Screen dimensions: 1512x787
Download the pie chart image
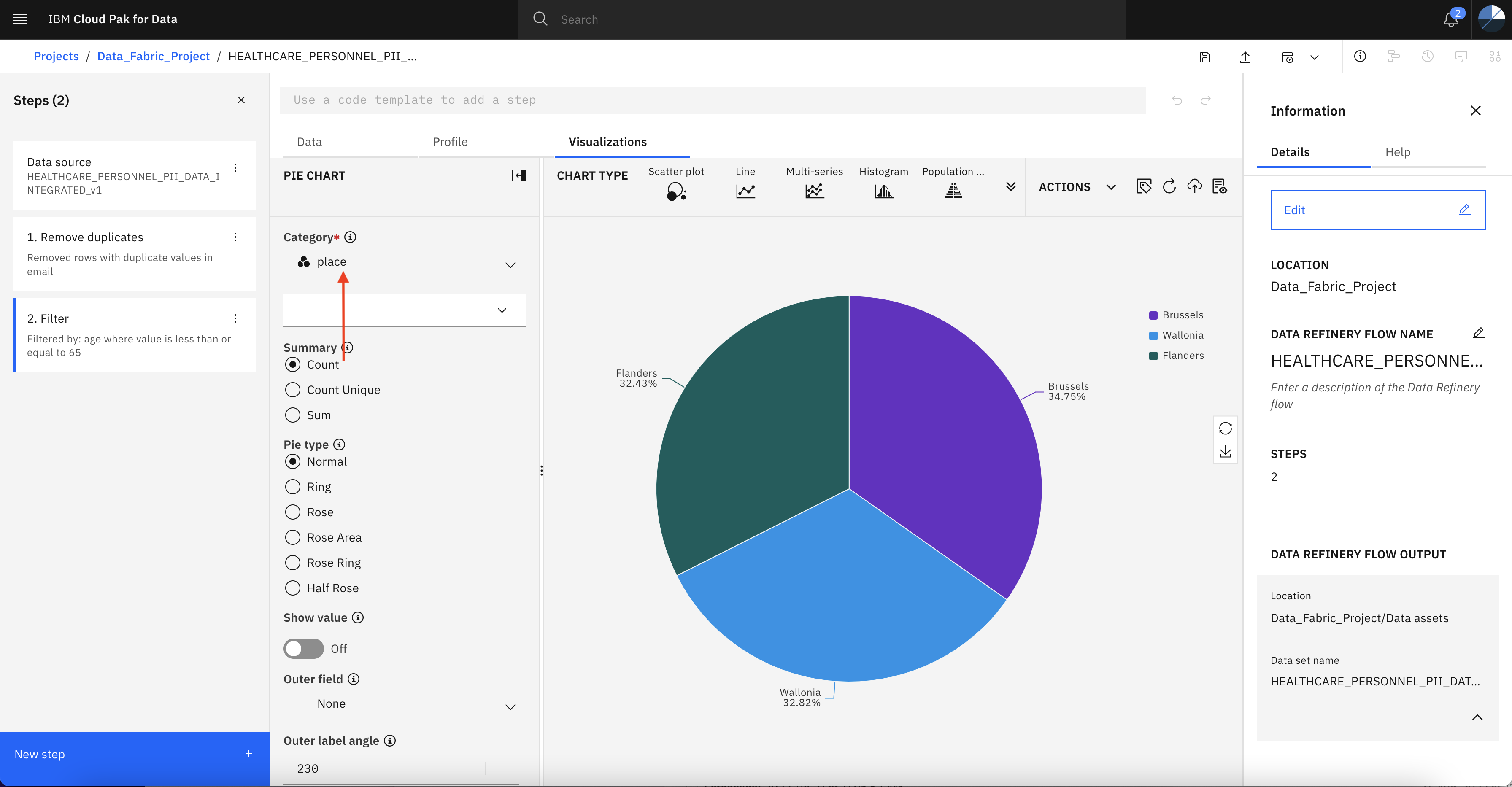pyautogui.click(x=1226, y=451)
